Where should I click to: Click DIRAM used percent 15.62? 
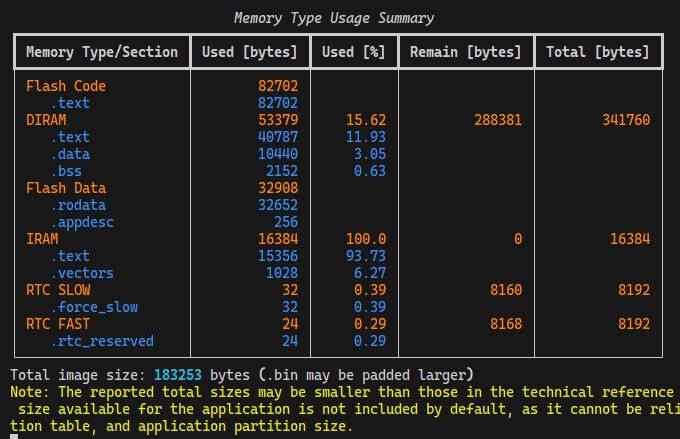click(366, 120)
